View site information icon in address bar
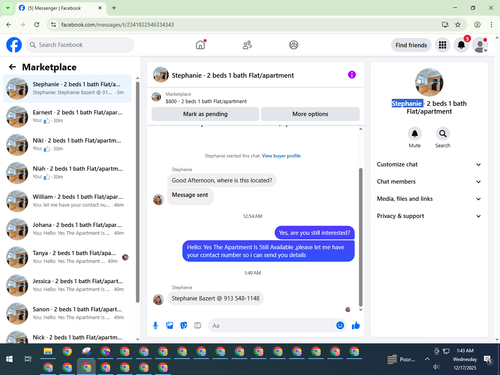The width and height of the screenshot is (500, 375). 53,24
